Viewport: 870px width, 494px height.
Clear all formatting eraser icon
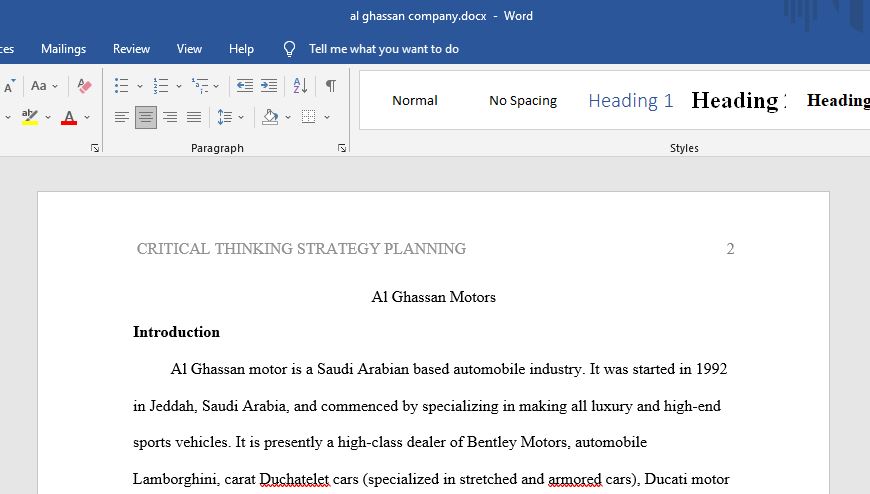[84, 85]
